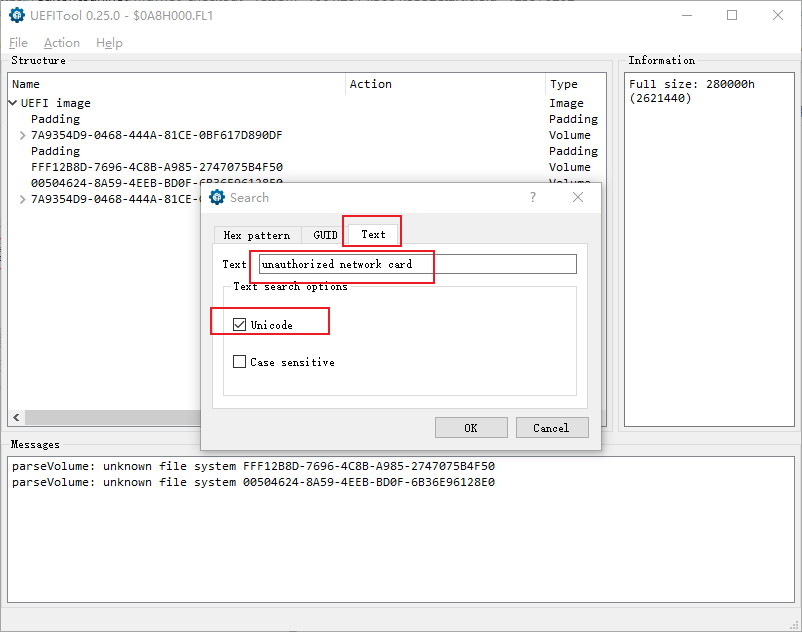Click the window resize grip in corner

(794, 625)
